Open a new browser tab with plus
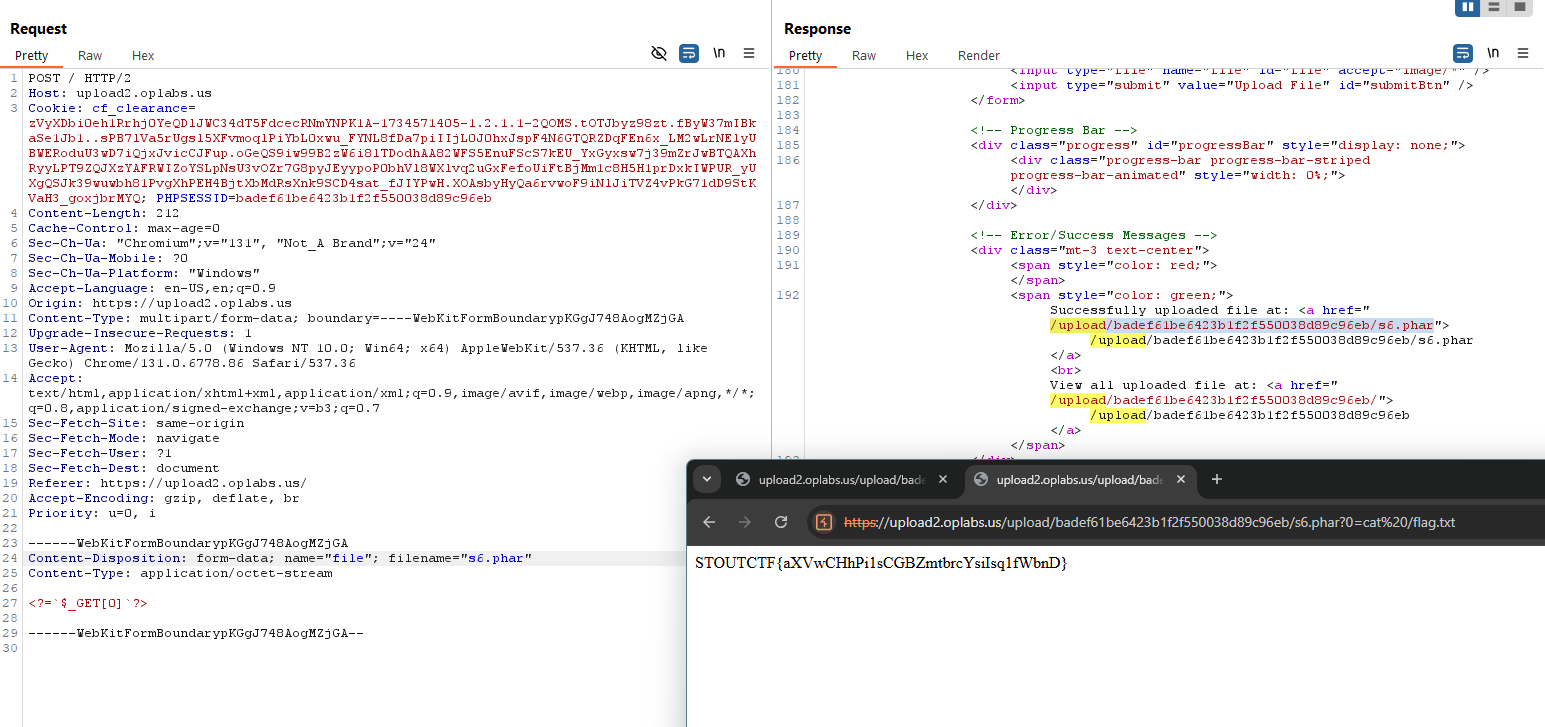Viewport: 1545px width, 727px height. (x=1217, y=480)
